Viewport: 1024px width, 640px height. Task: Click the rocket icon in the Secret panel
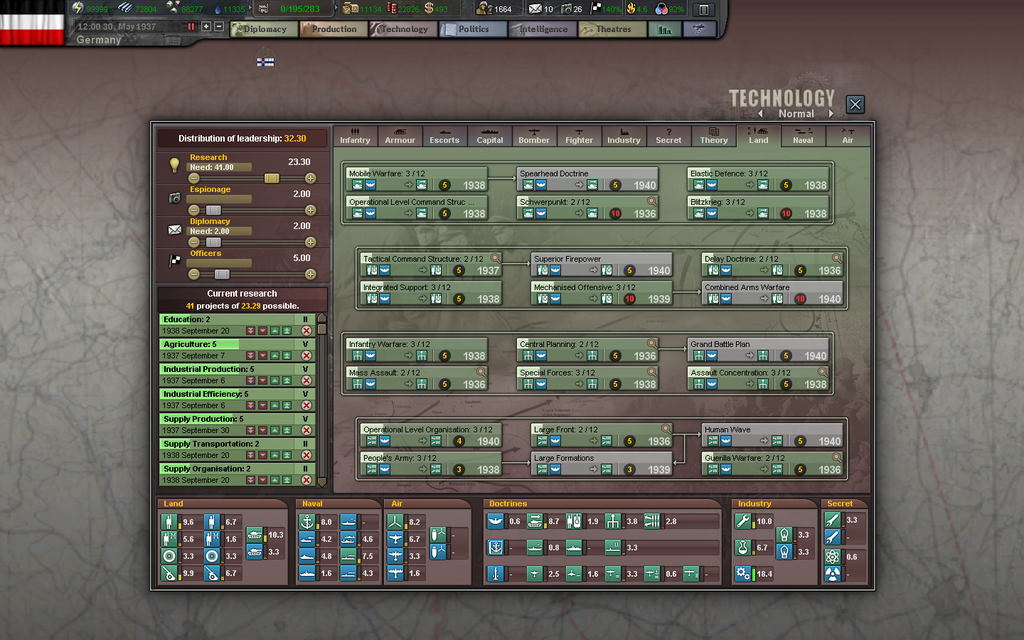pyautogui.click(x=831, y=520)
